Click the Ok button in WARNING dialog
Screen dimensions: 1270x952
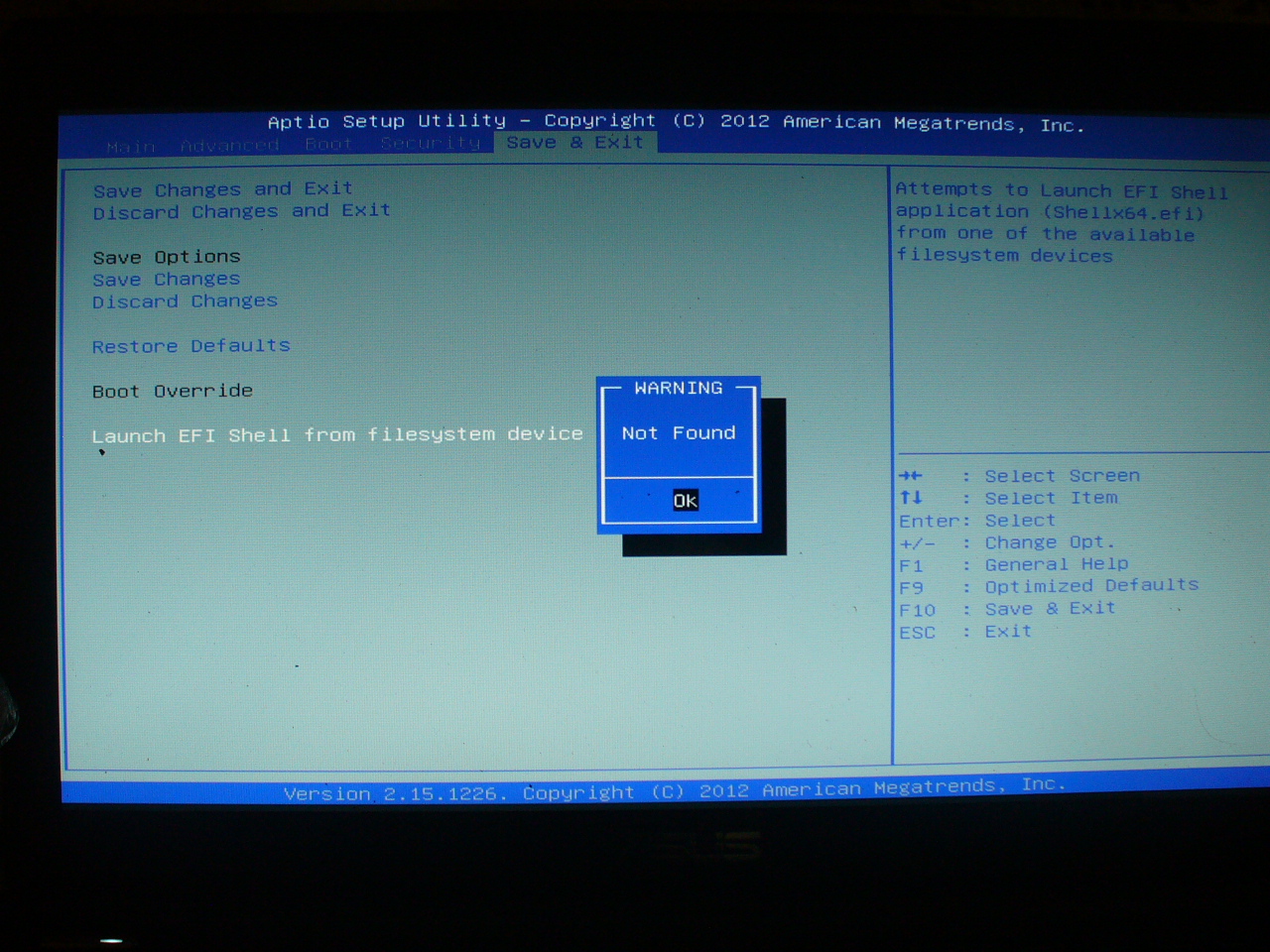[686, 501]
